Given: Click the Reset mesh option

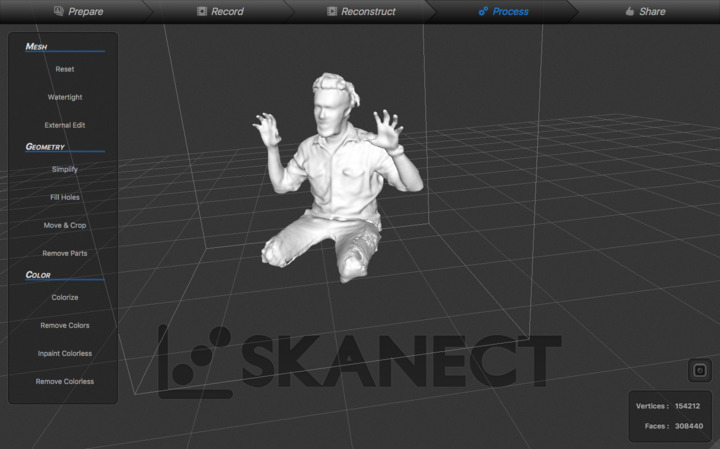Looking at the screenshot, I should tap(65, 69).
